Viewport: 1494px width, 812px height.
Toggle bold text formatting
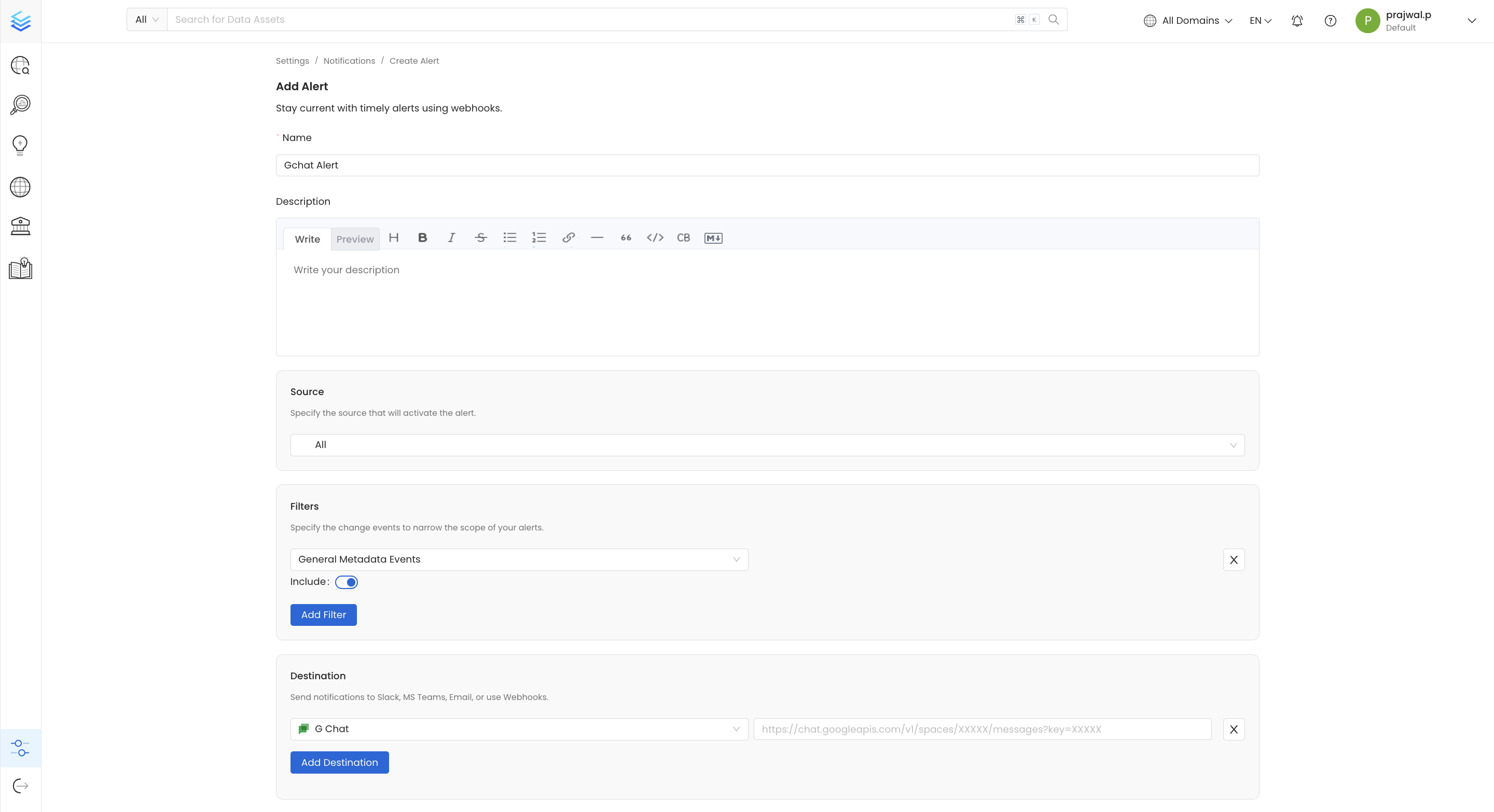(422, 237)
